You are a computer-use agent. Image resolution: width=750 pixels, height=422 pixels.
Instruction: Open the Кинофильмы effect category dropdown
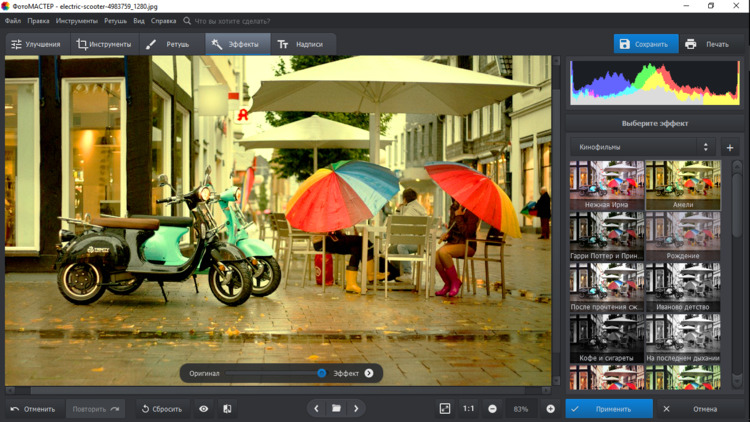click(x=644, y=147)
